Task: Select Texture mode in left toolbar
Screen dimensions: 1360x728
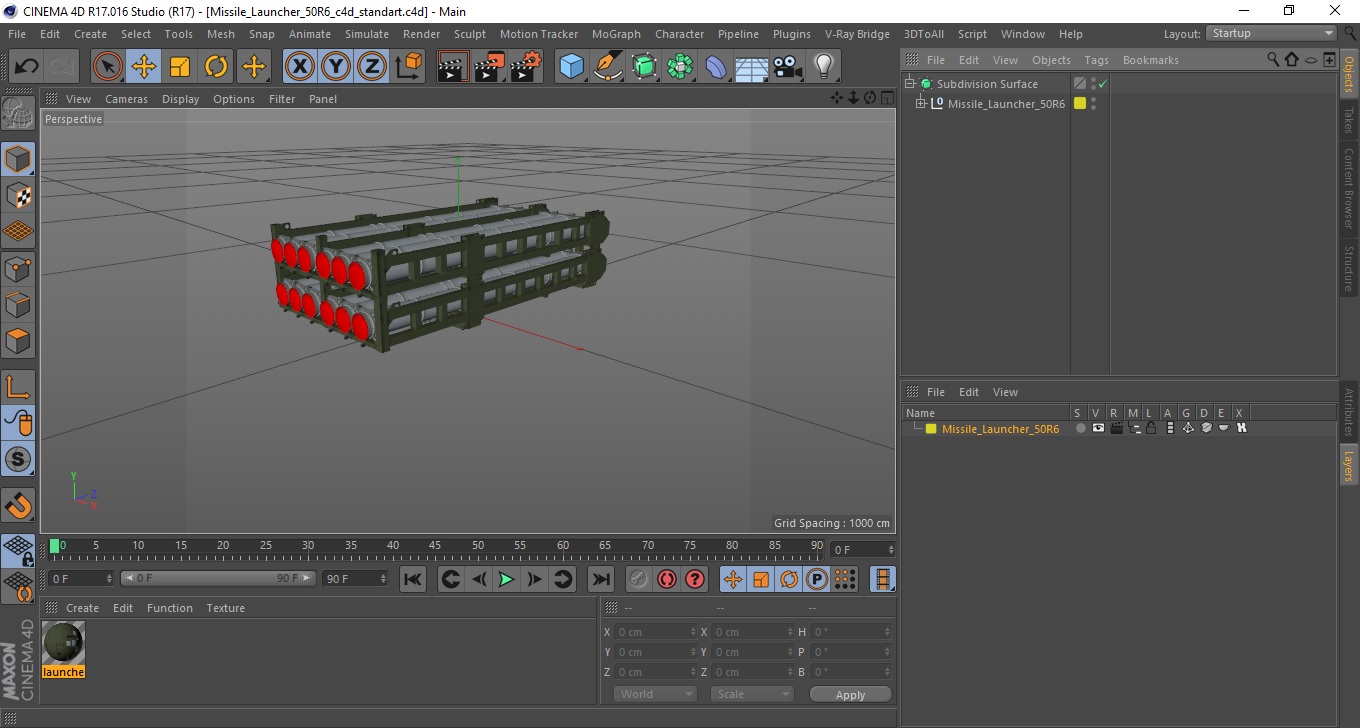Action: [x=18, y=195]
